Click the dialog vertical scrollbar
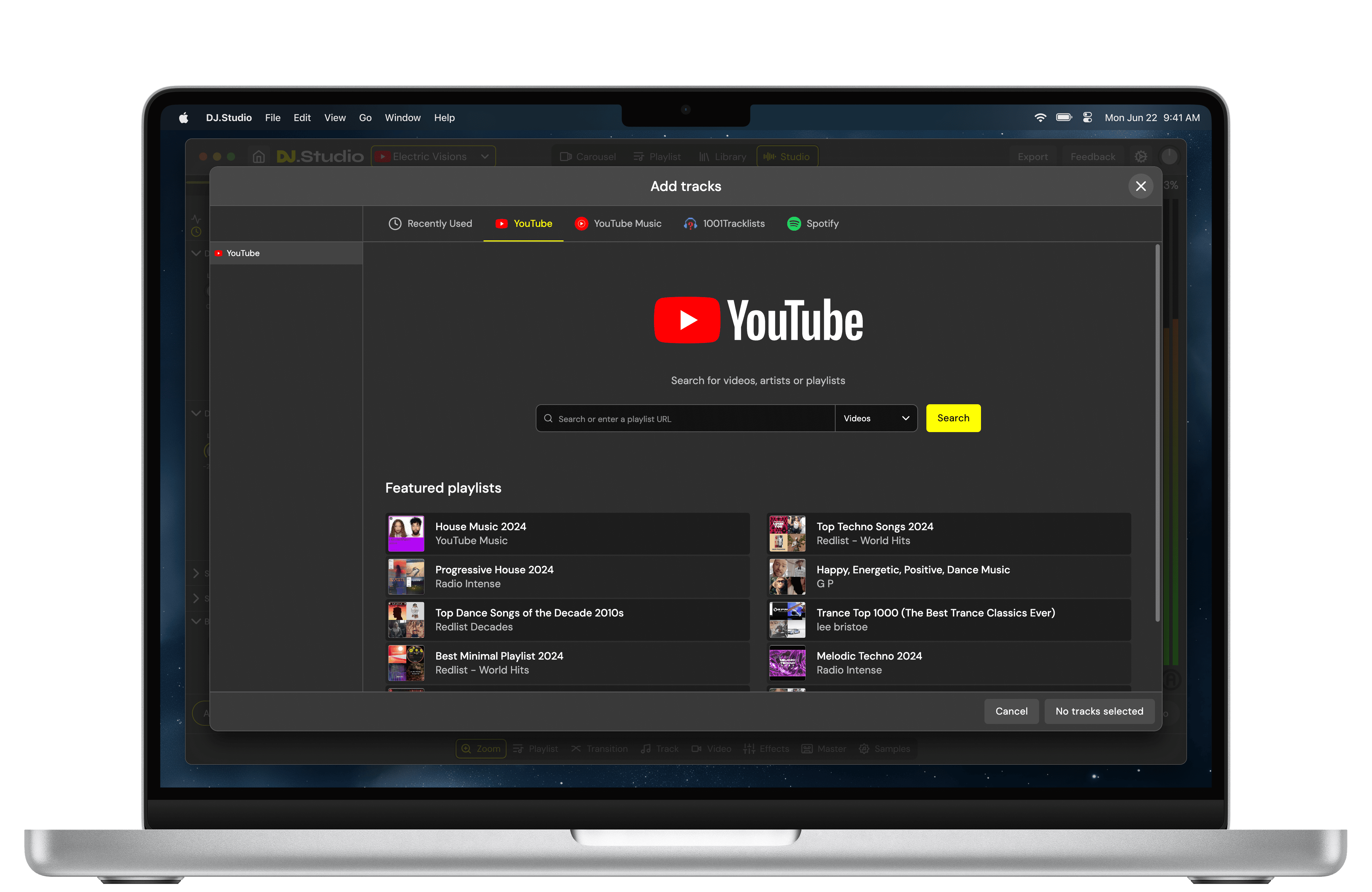The height and width of the screenshot is (892, 1372). click(1157, 432)
